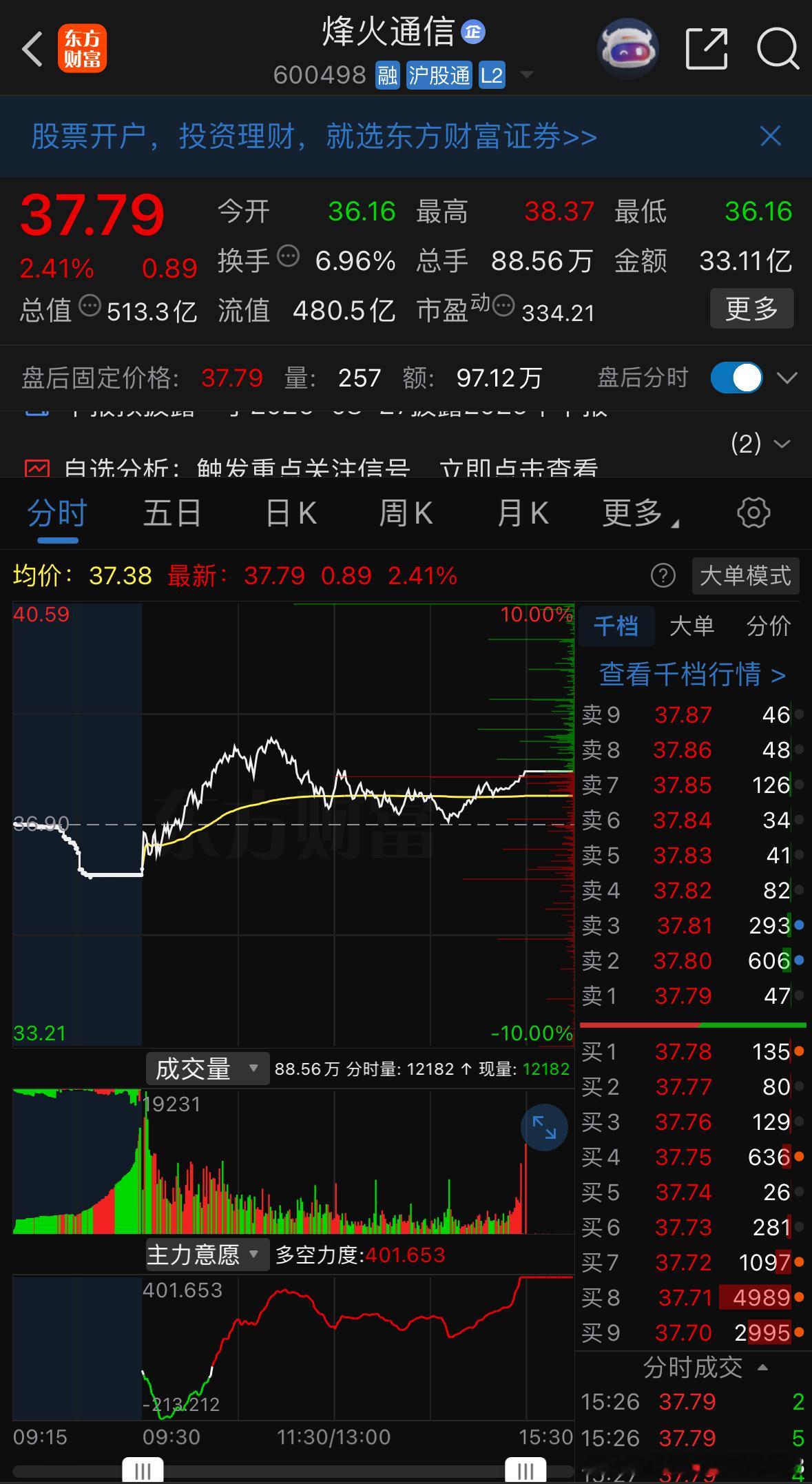Switch to the 月K tab
812x1484 pixels.
522,513
